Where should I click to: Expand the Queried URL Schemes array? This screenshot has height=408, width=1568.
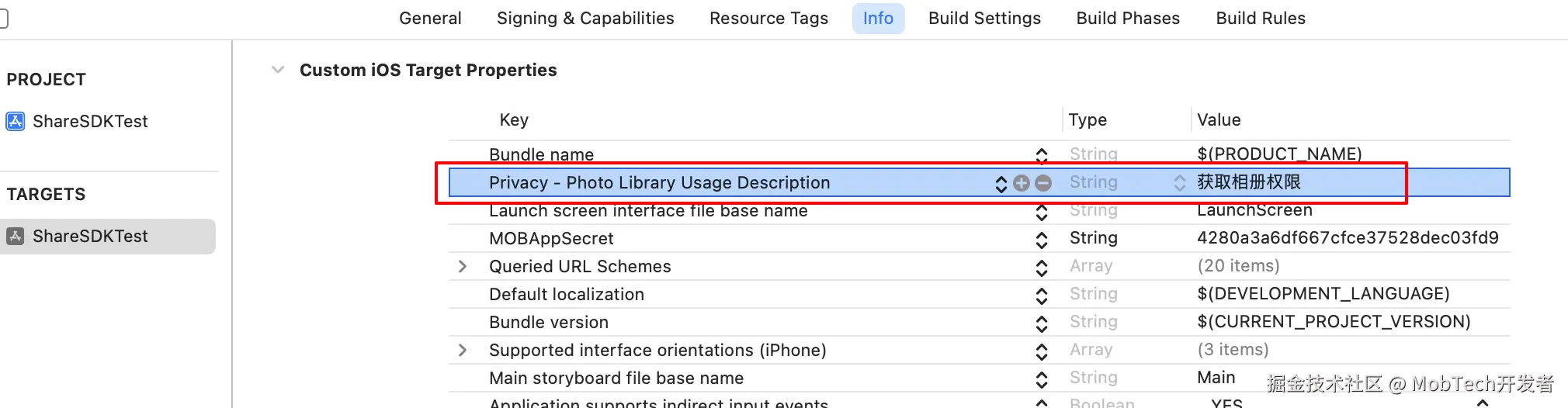[x=463, y=267]
